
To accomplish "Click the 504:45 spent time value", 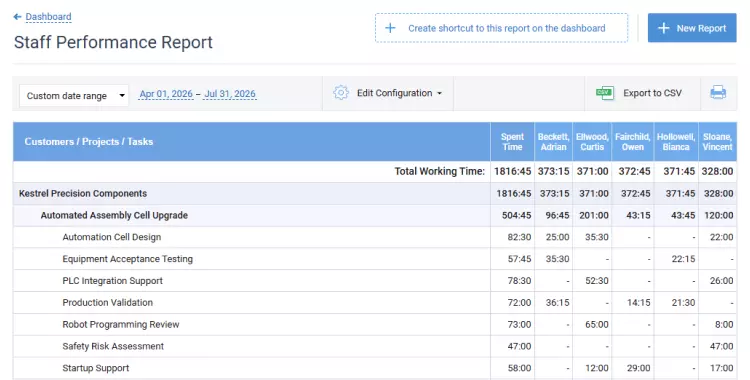I will tap(516, 215).
